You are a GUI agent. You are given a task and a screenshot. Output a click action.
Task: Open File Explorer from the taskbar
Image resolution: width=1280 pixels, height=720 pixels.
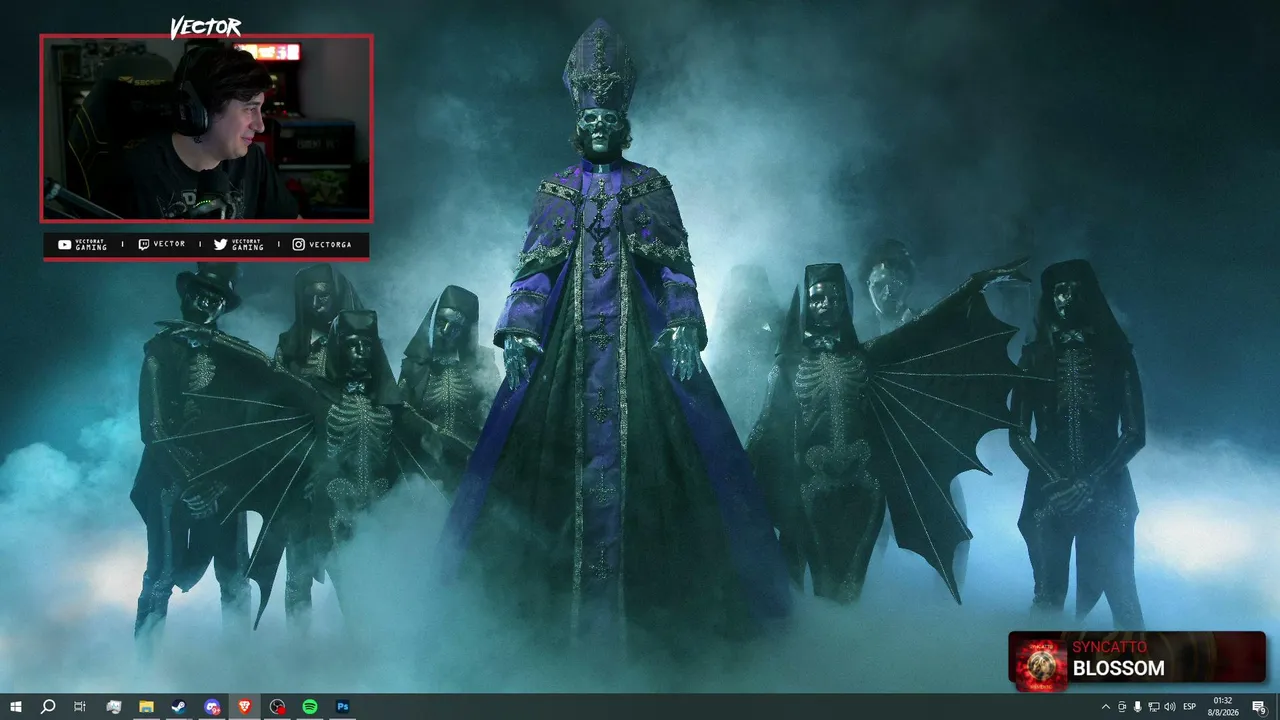pos(146,707)
